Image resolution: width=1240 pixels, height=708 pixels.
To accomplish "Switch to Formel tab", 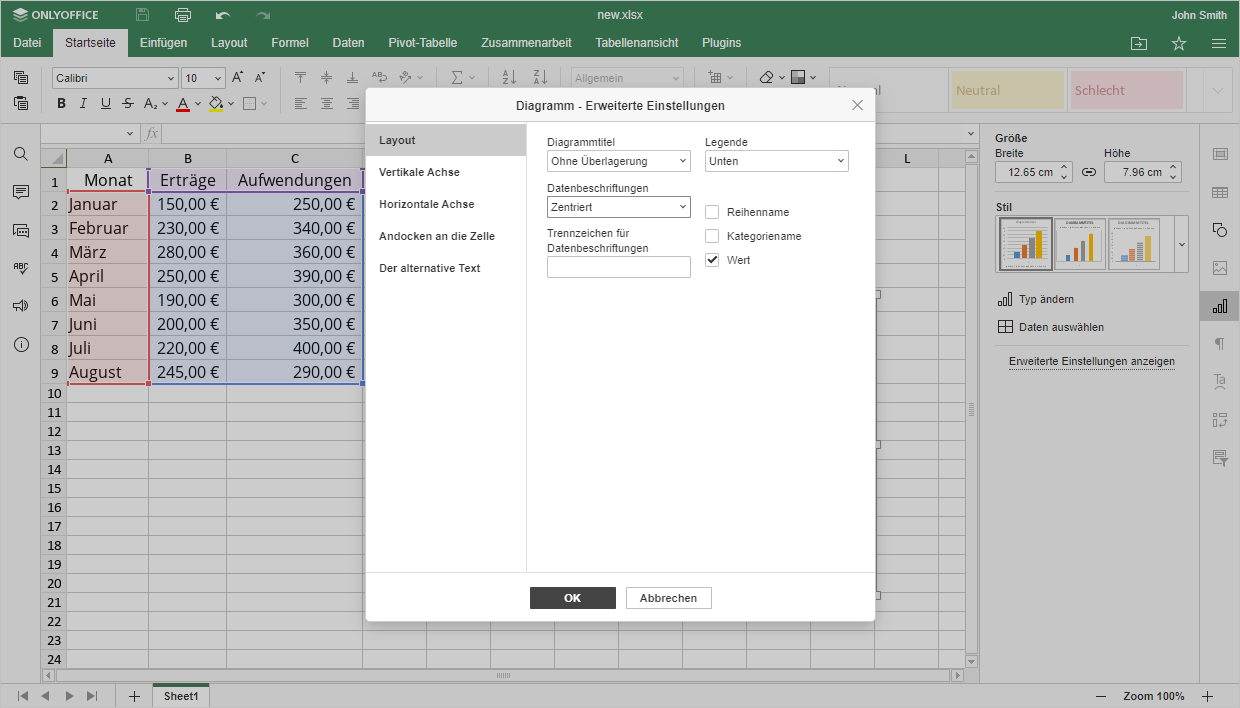I will 290,43.
